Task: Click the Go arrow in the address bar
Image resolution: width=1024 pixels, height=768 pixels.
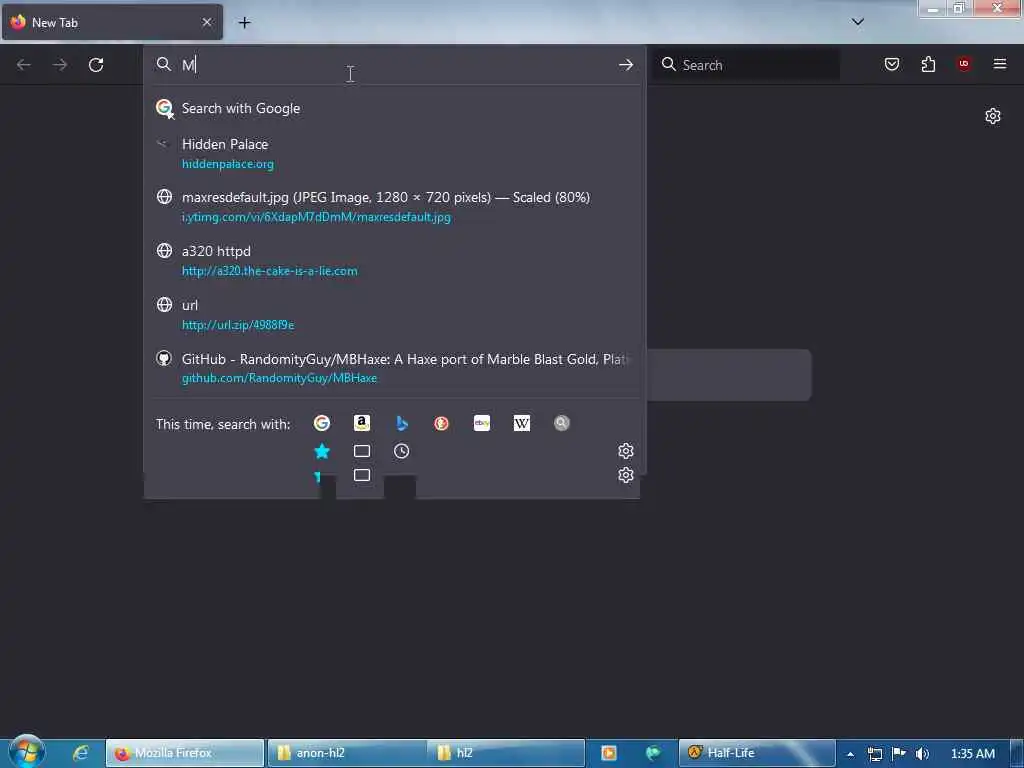Action: (x=626, y=65)
